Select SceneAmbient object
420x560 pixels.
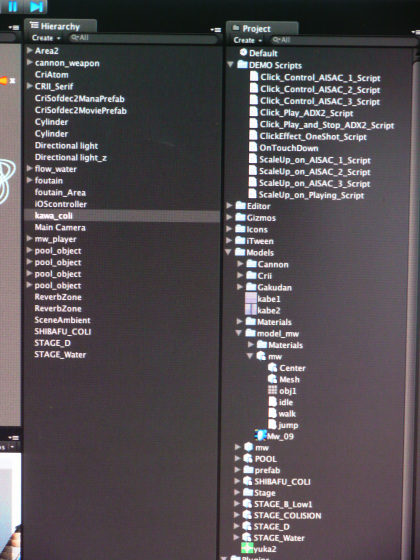coord(62,320)
